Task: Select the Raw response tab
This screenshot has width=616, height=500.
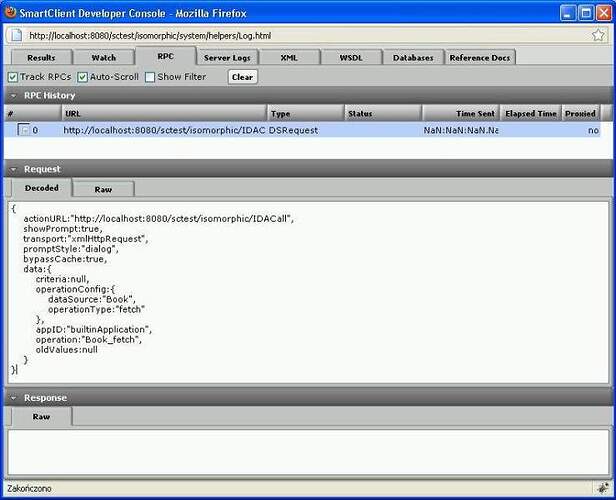Action: (41, 416)
